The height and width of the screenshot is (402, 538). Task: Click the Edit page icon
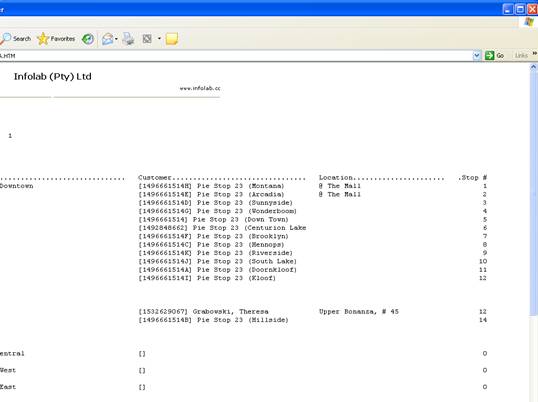click(x=147, y=39)
